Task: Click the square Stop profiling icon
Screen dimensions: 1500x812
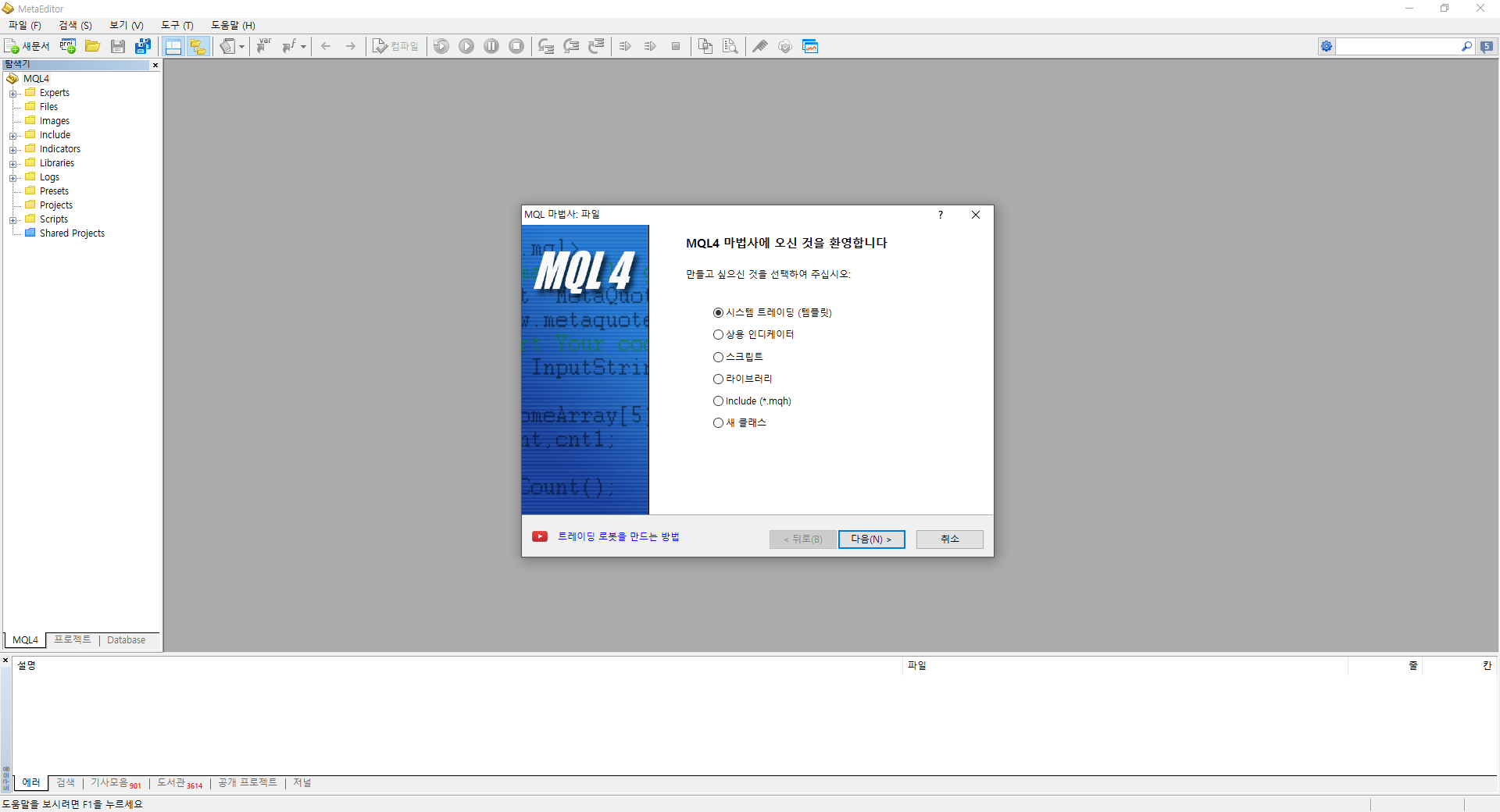Action: click(676, 46)
